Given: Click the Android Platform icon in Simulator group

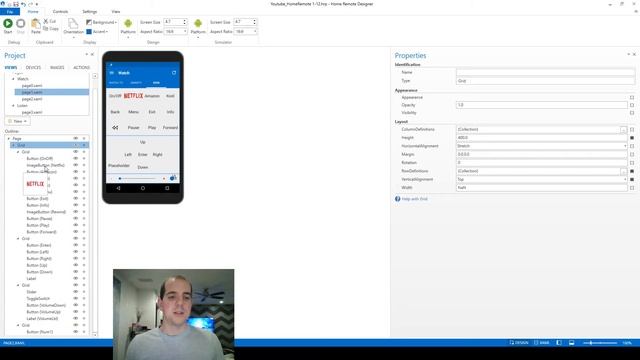Looking at the screenshot, I should (x=198, y=24).
